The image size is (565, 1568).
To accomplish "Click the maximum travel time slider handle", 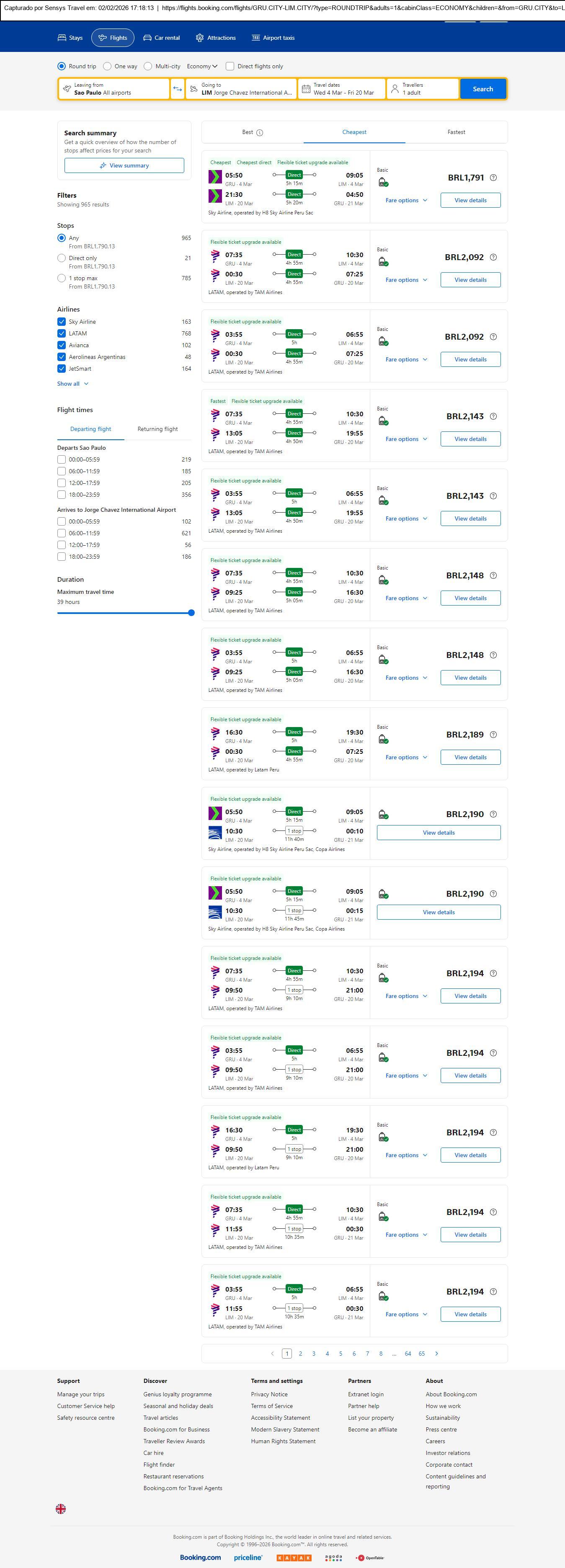I will coord(191,613).
